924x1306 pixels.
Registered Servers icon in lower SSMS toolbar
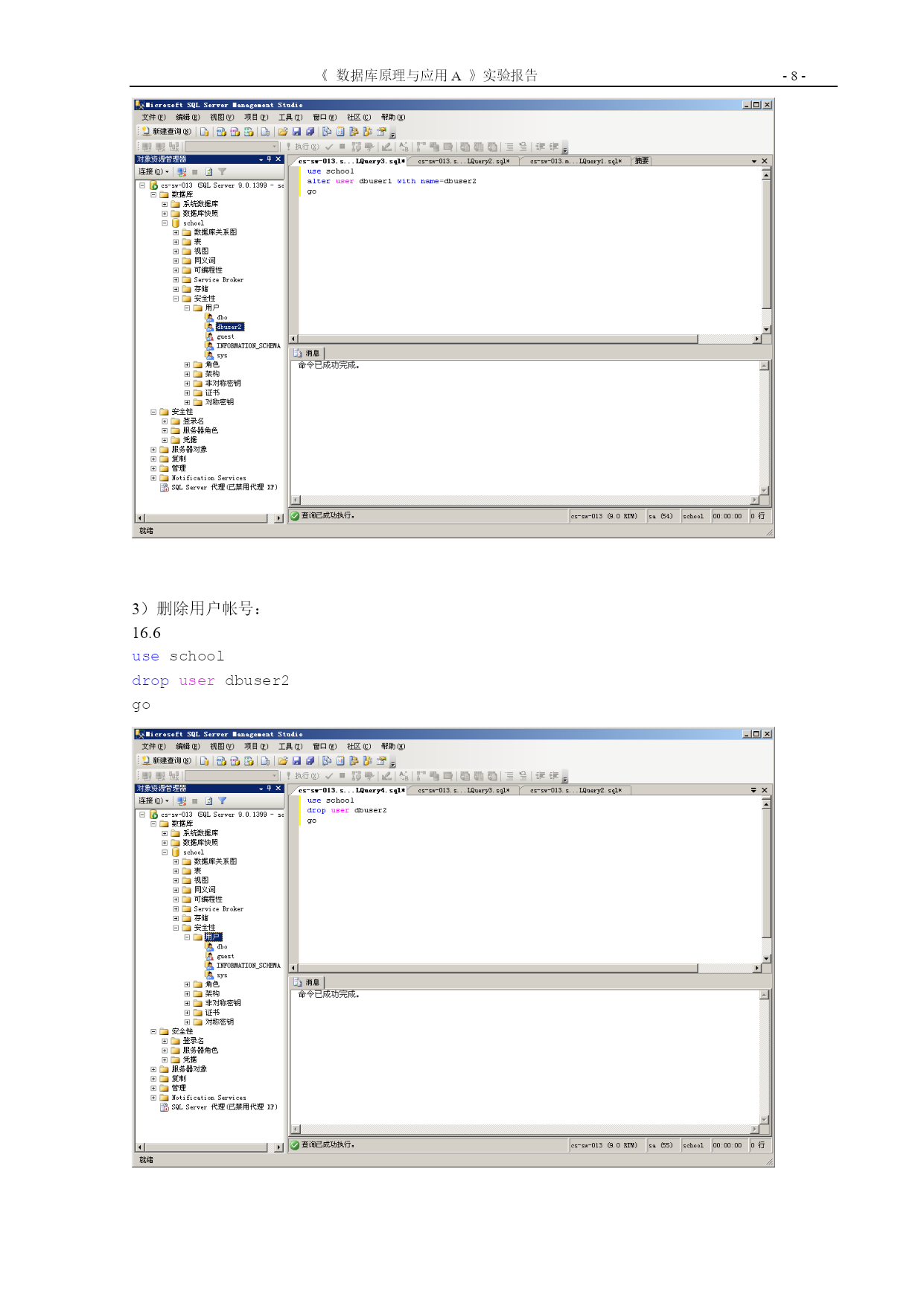tap(327, 761)
